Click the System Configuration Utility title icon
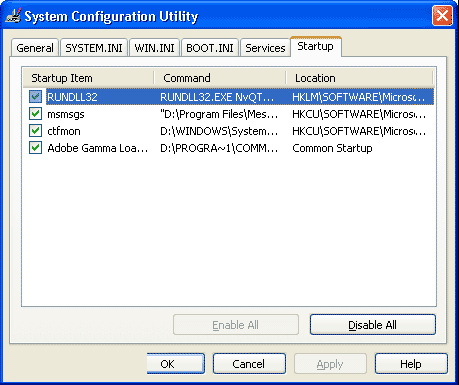This screenshot has width=459, height=385. [x=13, y=16]
